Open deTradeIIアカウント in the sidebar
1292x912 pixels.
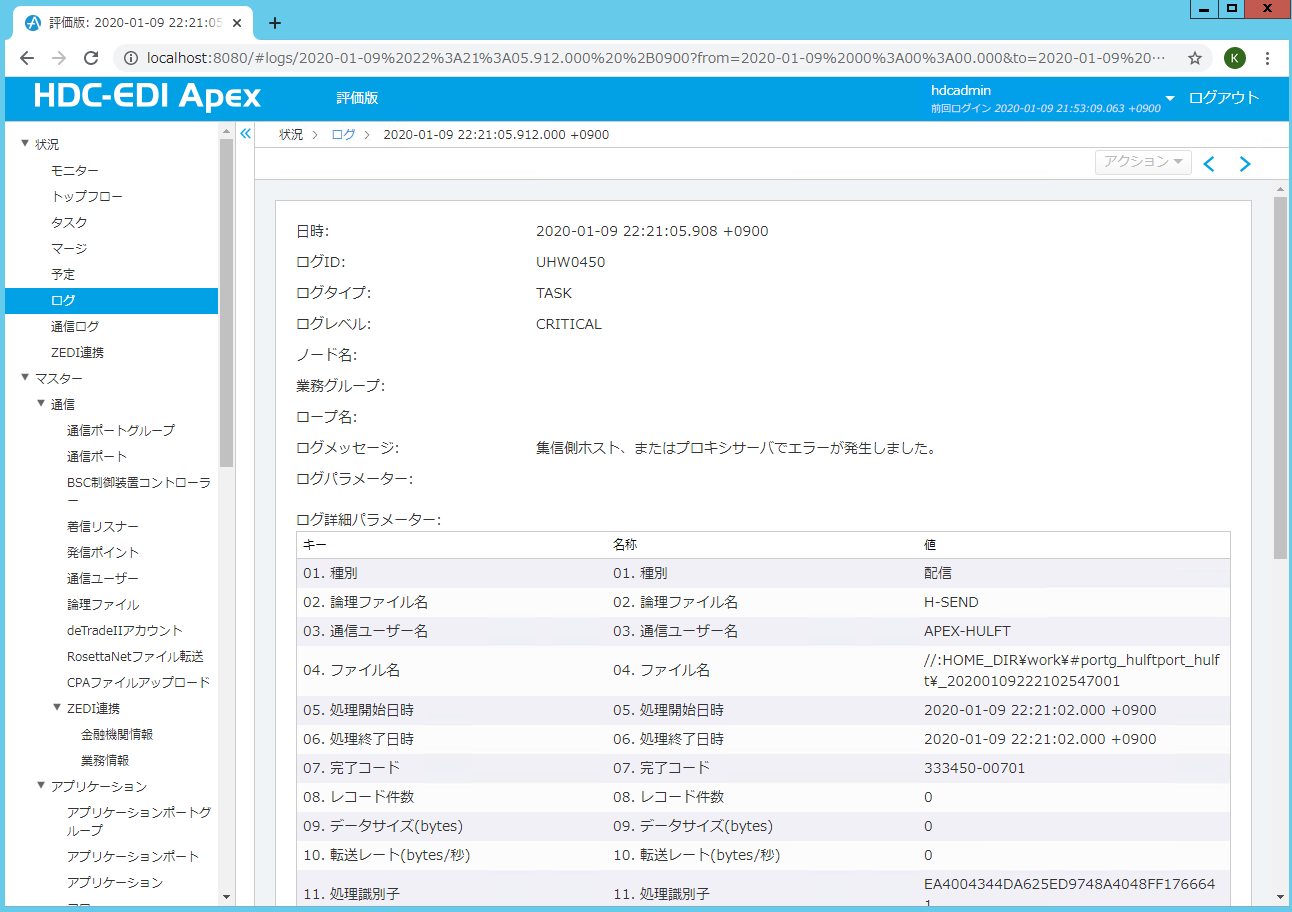pyautogui.click(x=125, y=630)
